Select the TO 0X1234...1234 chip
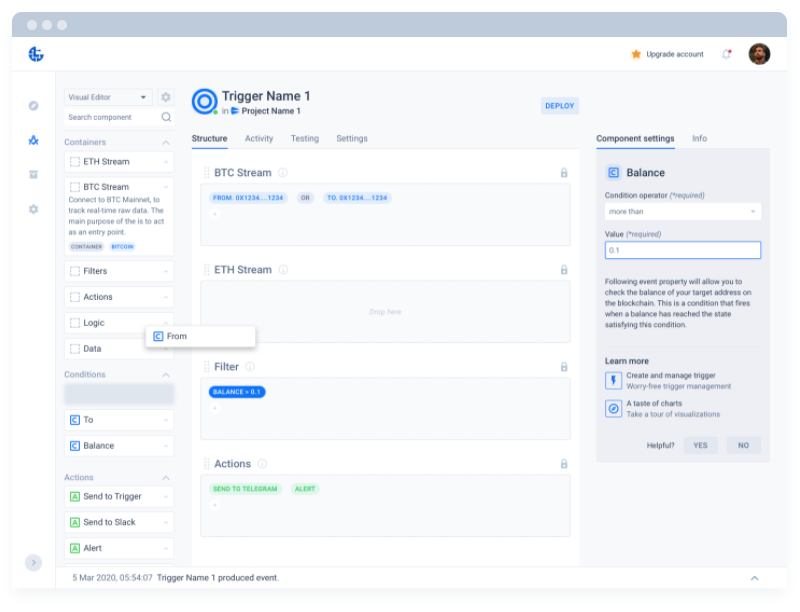 coord(357,198)
